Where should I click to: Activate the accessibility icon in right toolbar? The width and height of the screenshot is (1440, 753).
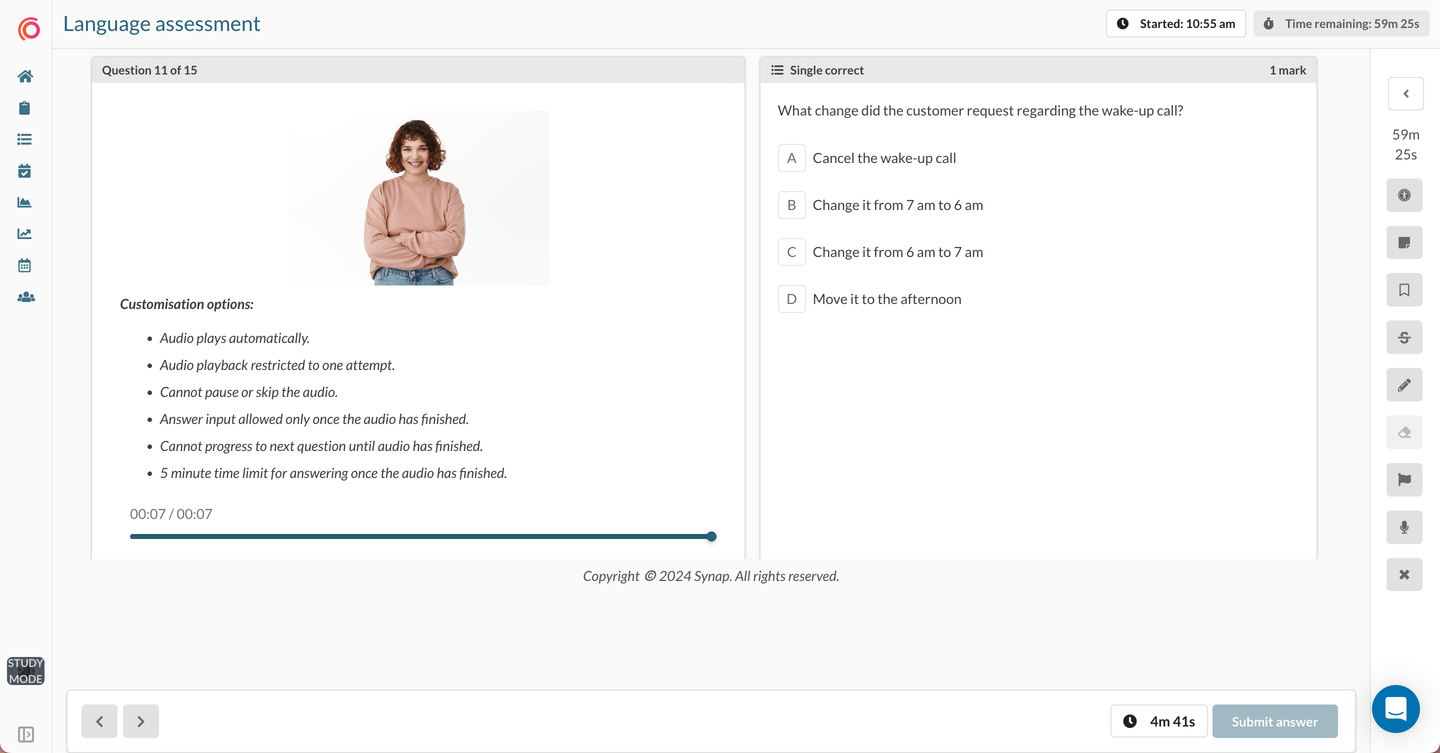[1404, 195]
